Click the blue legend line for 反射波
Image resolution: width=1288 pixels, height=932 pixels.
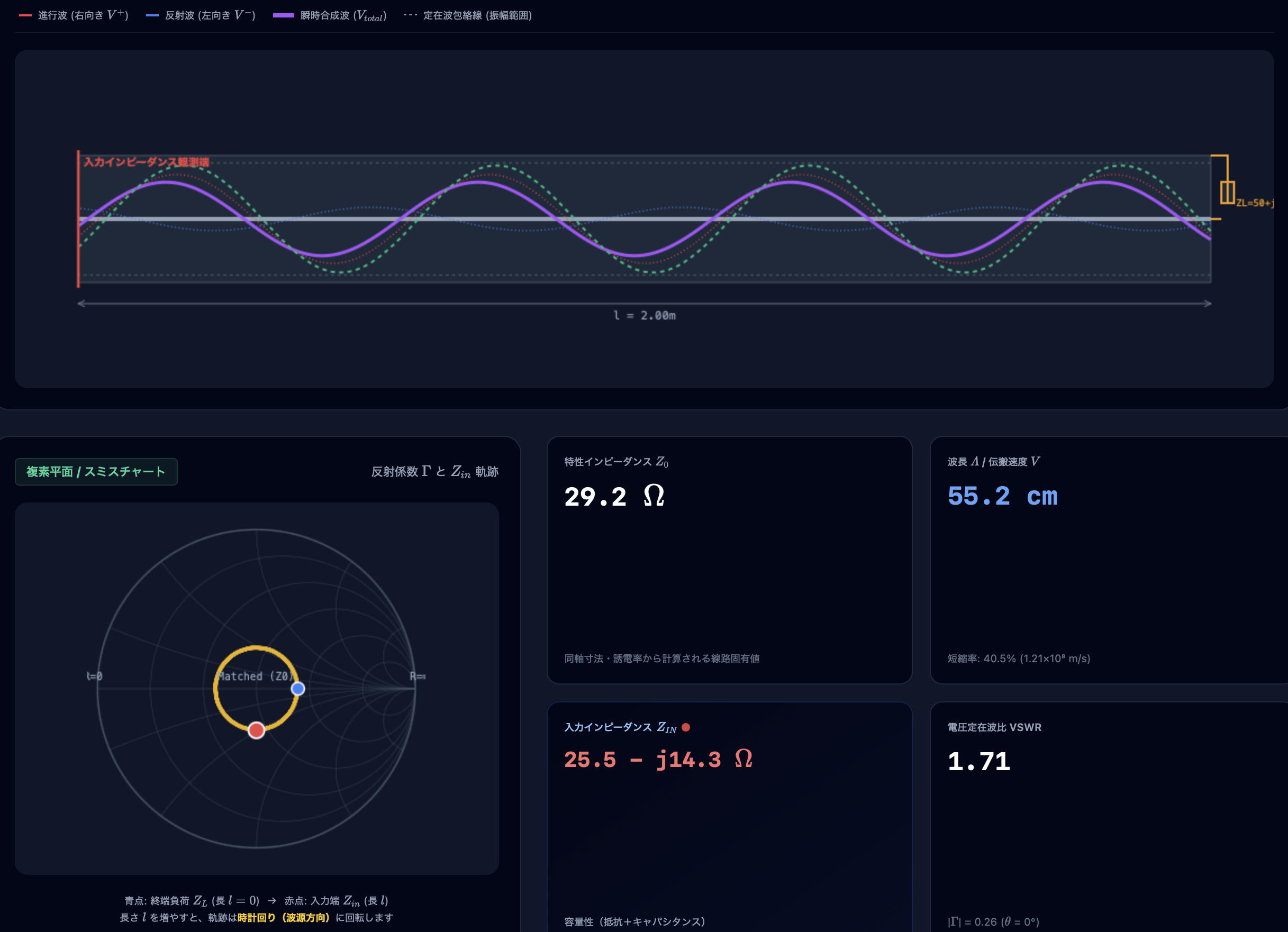click(152, 15)
